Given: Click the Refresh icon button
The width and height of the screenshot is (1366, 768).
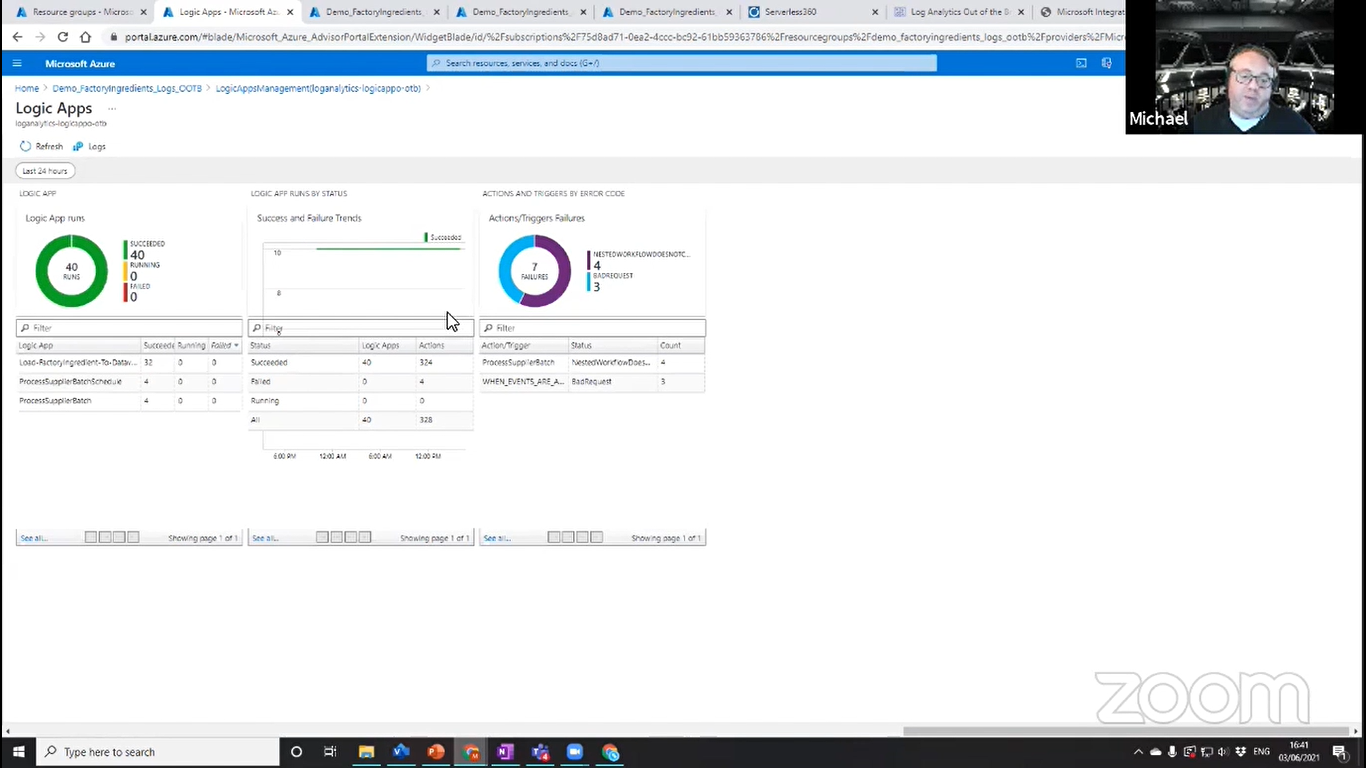Looking at the screenshot, I should point(26,146).
